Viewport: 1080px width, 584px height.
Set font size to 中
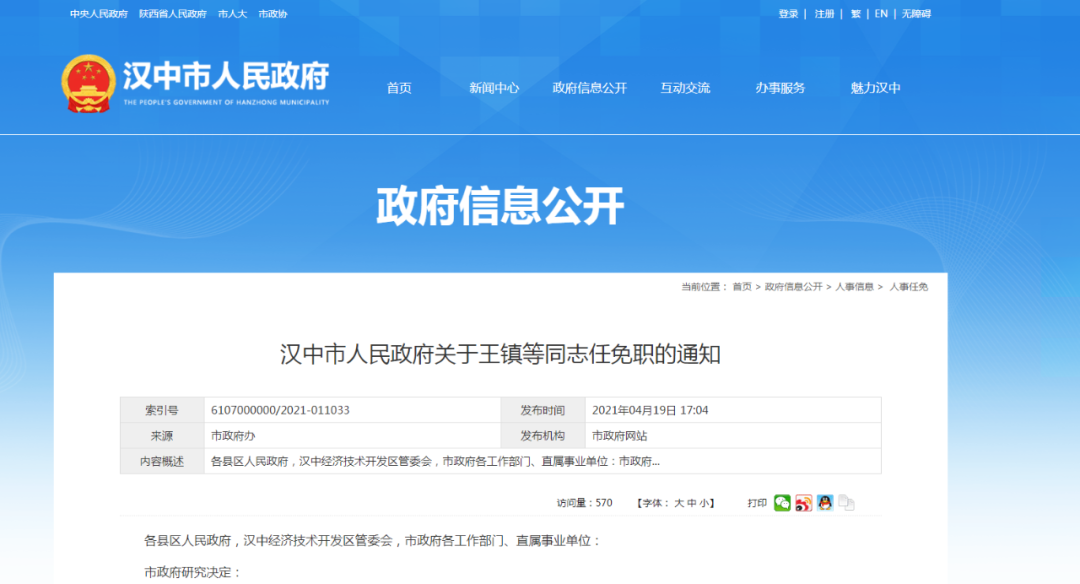(692, 503)
